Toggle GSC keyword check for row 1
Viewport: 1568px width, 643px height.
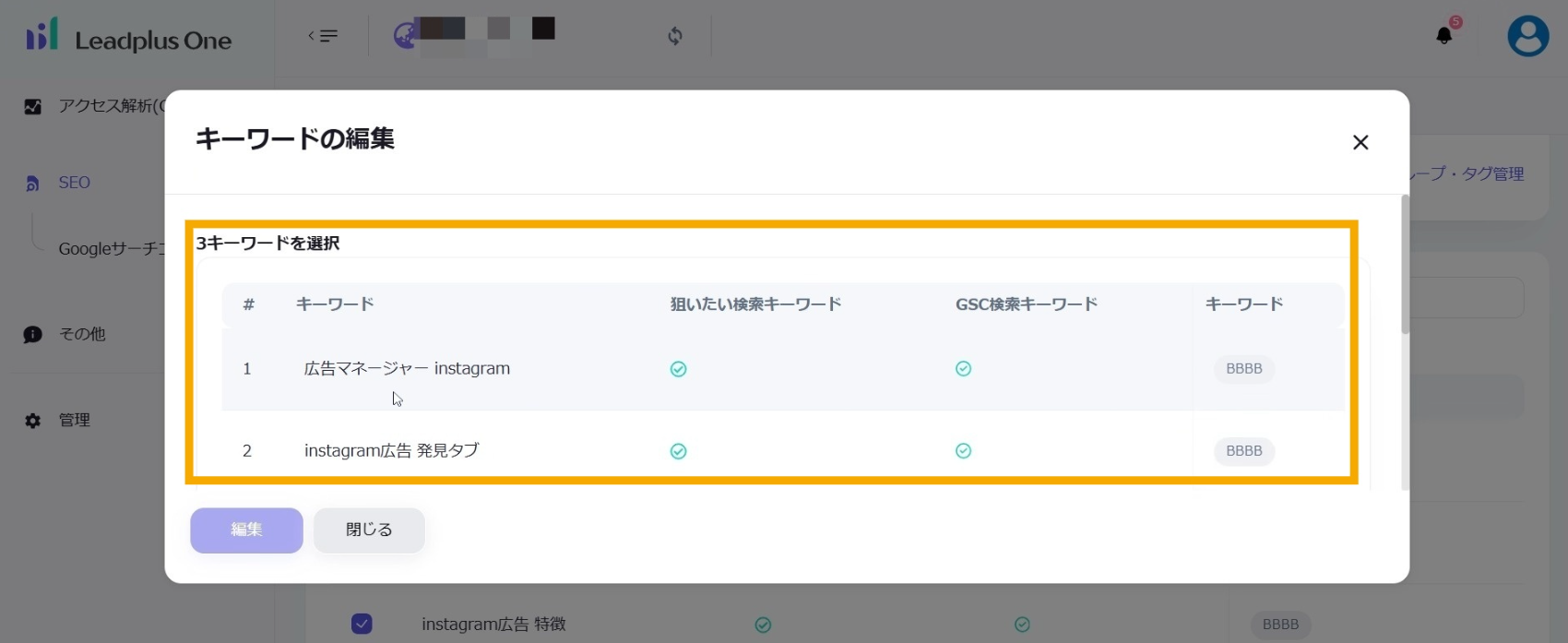tap(963, 369)
